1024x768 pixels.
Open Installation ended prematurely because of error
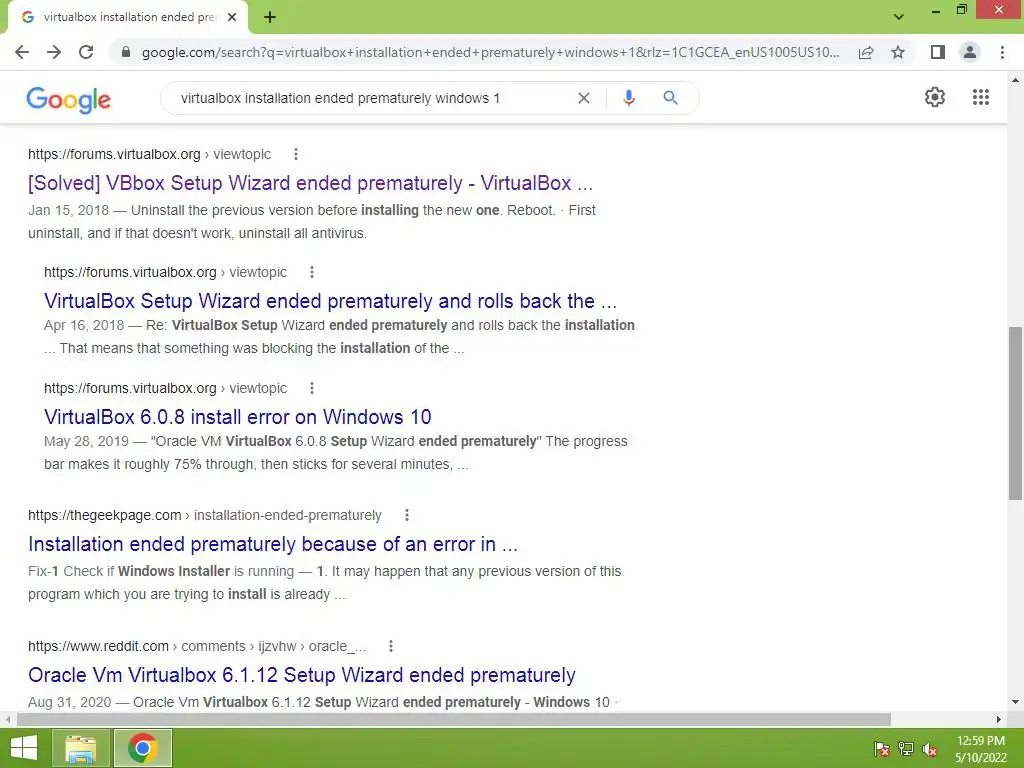tap(273, 544)
